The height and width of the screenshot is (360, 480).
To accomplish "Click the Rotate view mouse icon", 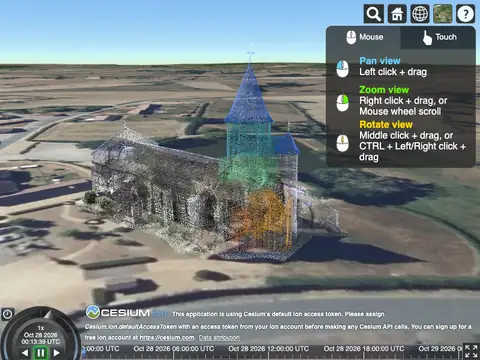I will (343, 143).
